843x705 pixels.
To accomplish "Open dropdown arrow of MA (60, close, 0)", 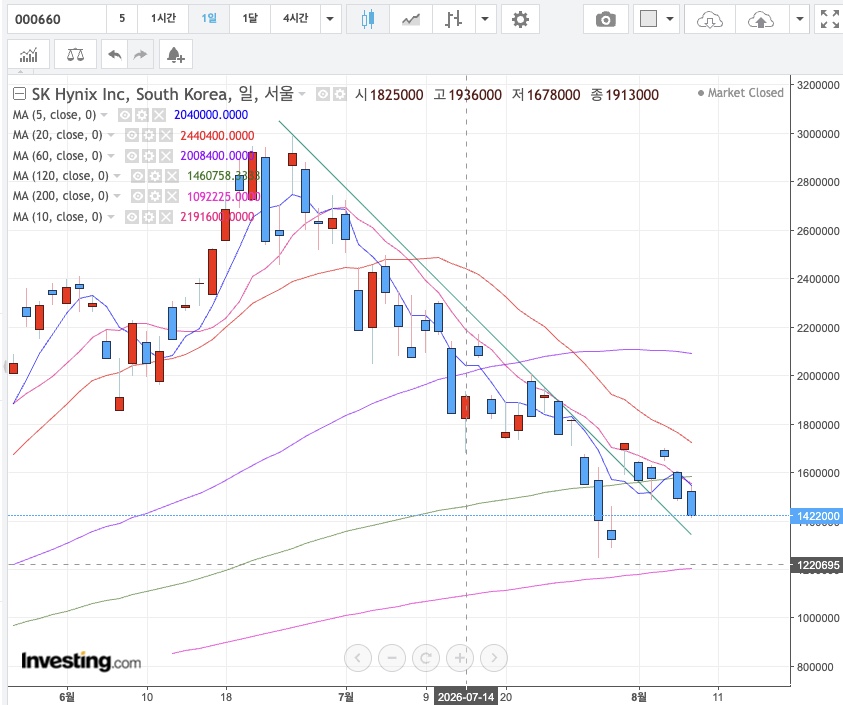I will [x=111, y=155].
